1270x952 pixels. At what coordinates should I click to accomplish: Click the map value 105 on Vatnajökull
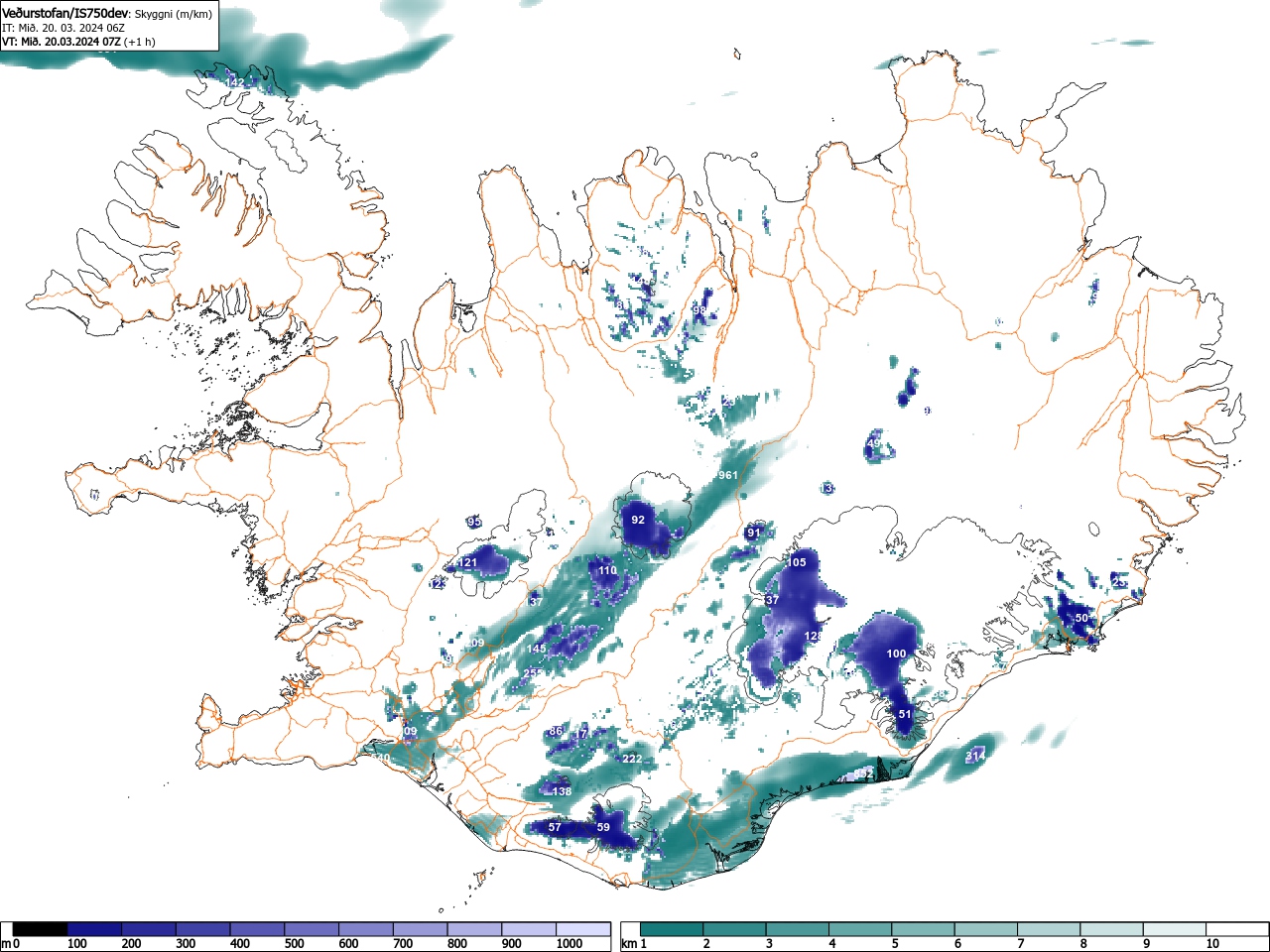[x=798, y=562]
